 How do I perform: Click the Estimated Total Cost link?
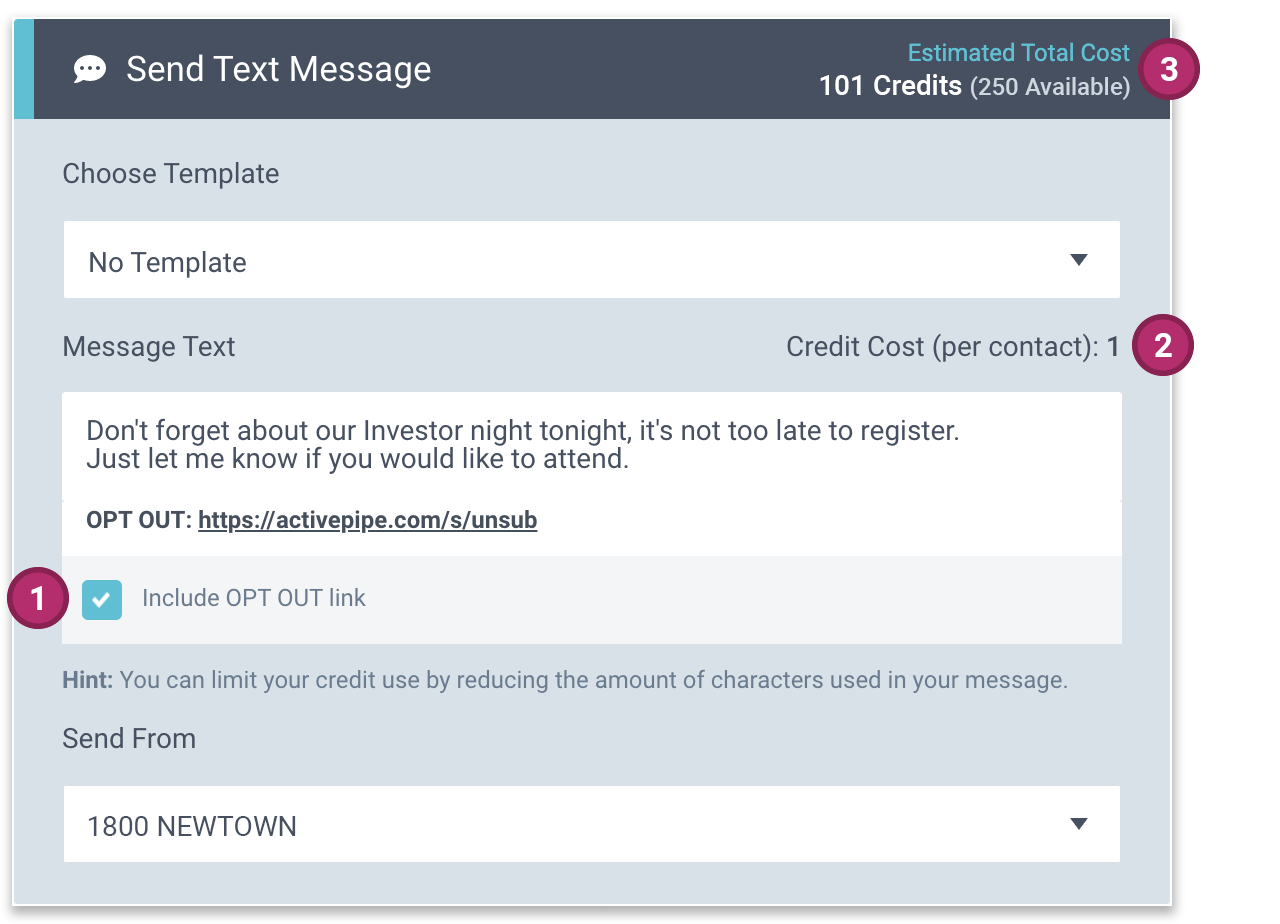pyautogui.click(x=1018, y=52)
